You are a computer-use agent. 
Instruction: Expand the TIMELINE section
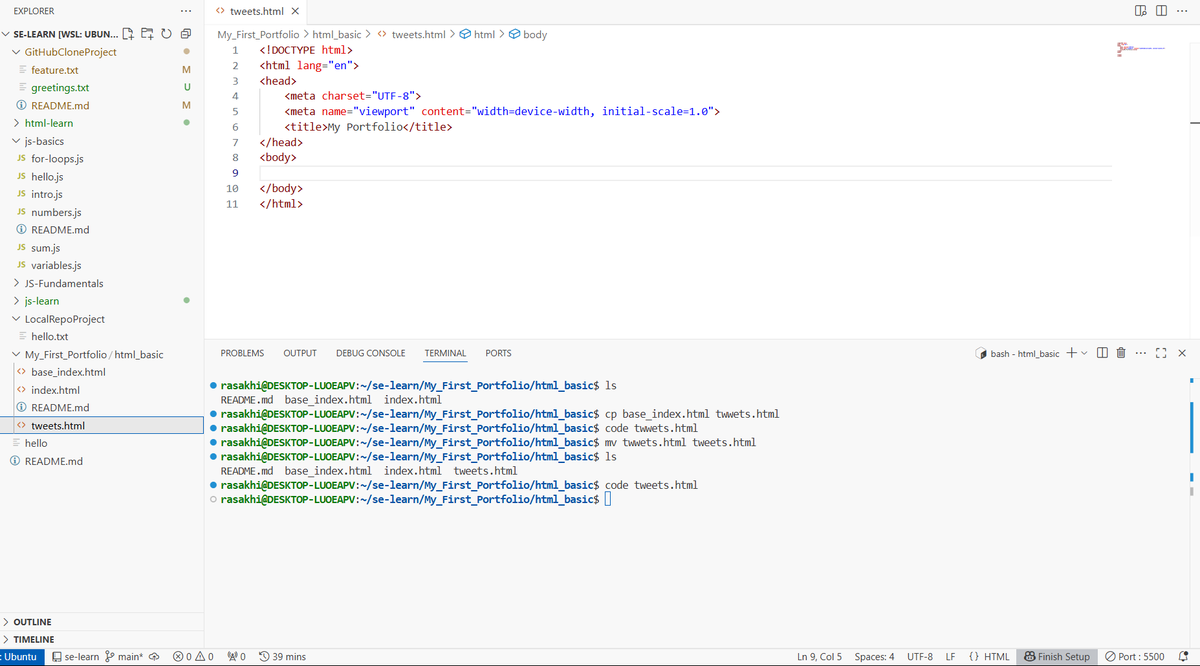(33, 639)
